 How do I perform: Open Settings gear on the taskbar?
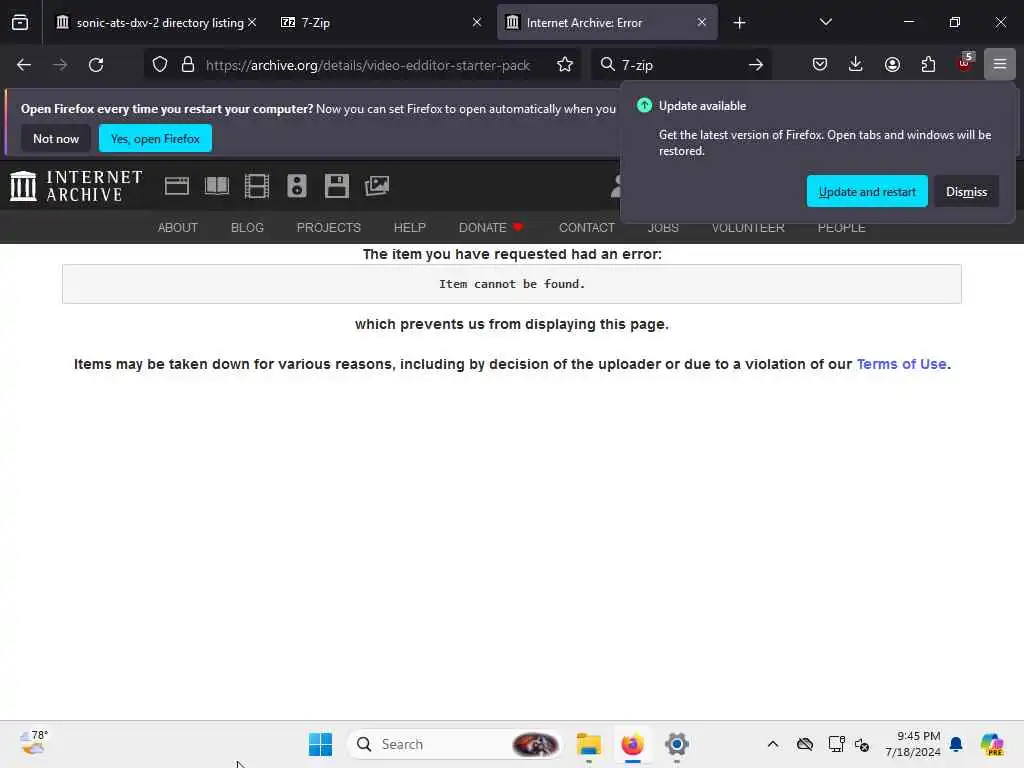(677, 744)
